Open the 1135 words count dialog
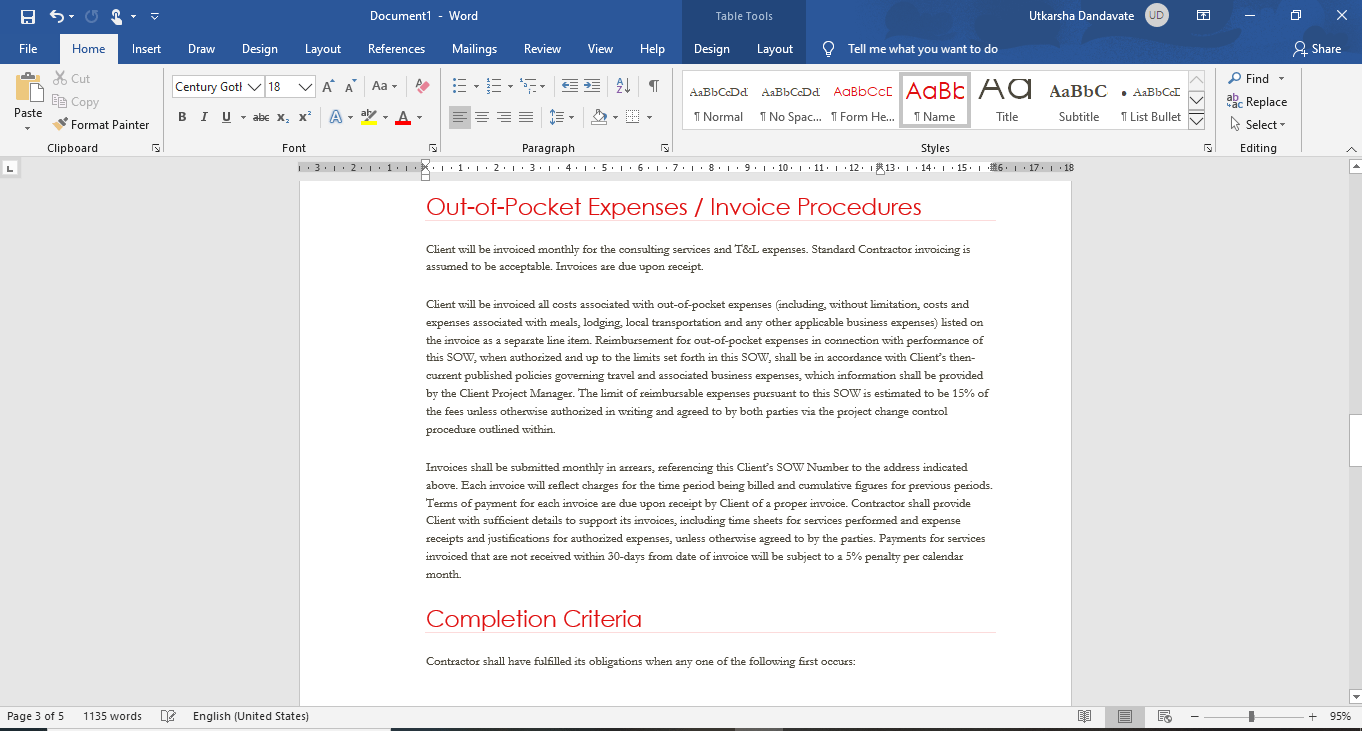This screenshot has width=1362, height=731. coord(112,716)
